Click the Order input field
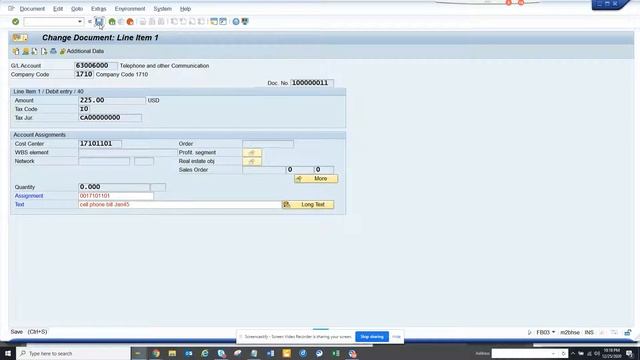The height and width of the screenshot is (360, 640). [x=268, y=144]
